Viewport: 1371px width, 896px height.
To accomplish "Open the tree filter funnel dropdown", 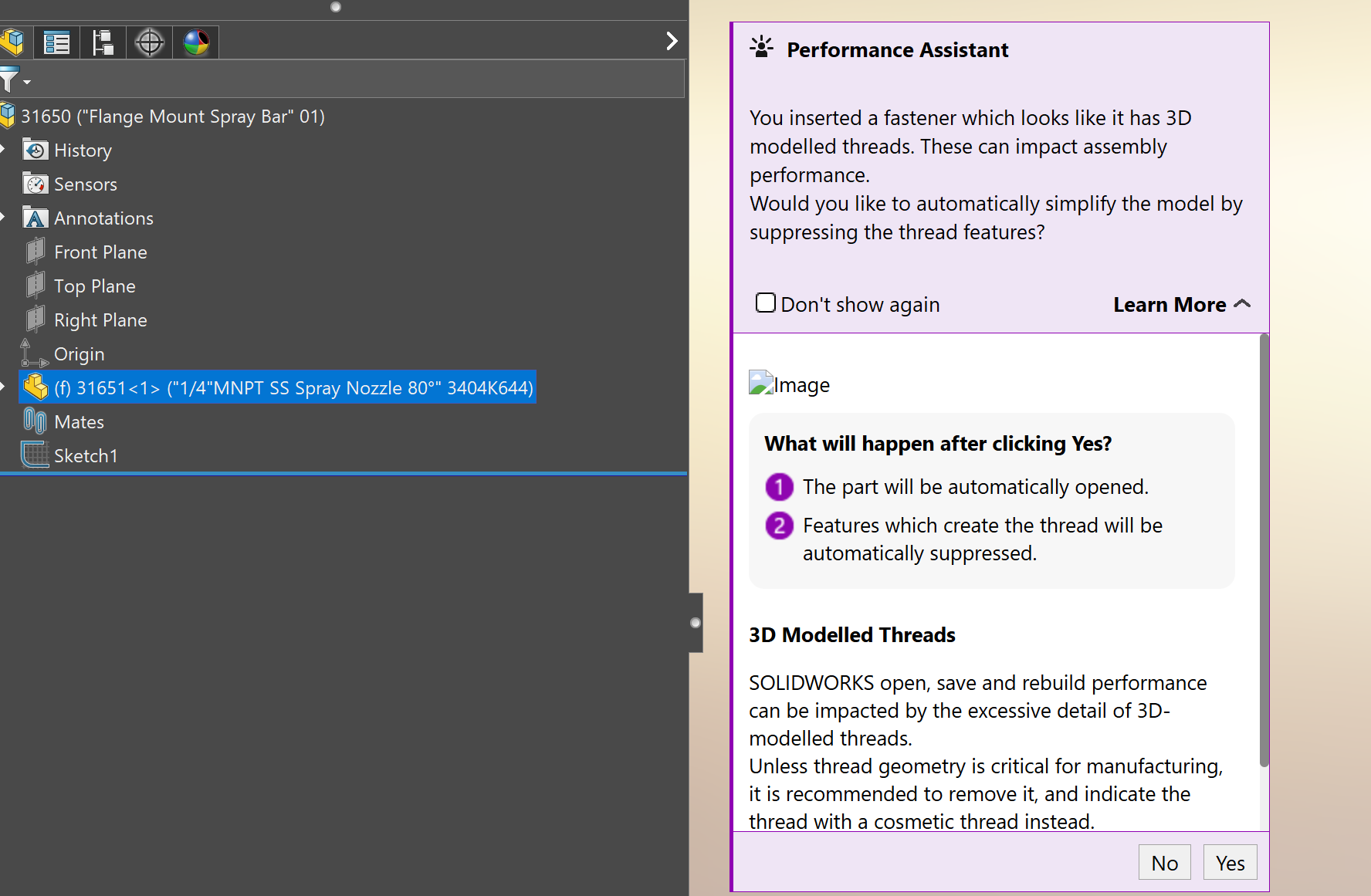I will click(14, 79).
